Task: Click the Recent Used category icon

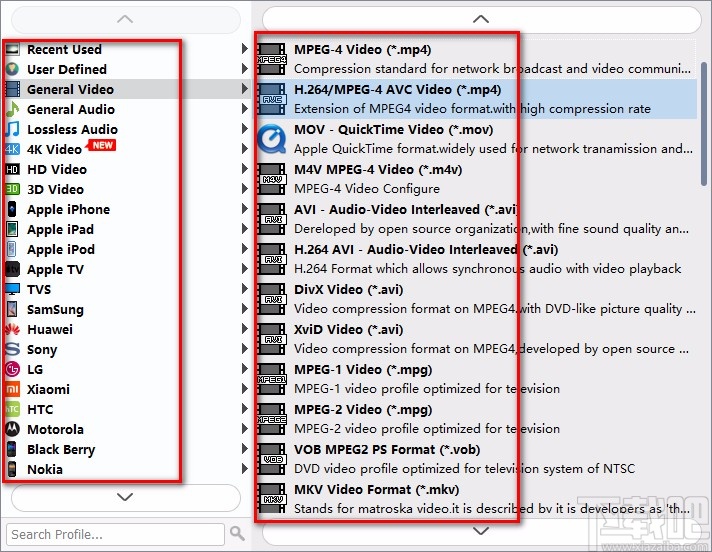Action: tap(12, 49)
